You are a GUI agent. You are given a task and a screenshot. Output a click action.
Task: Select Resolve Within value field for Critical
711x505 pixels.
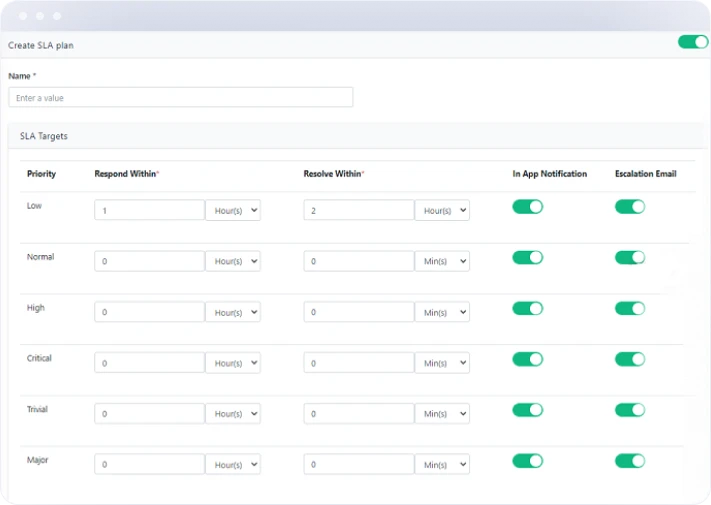tap(358, 363)
